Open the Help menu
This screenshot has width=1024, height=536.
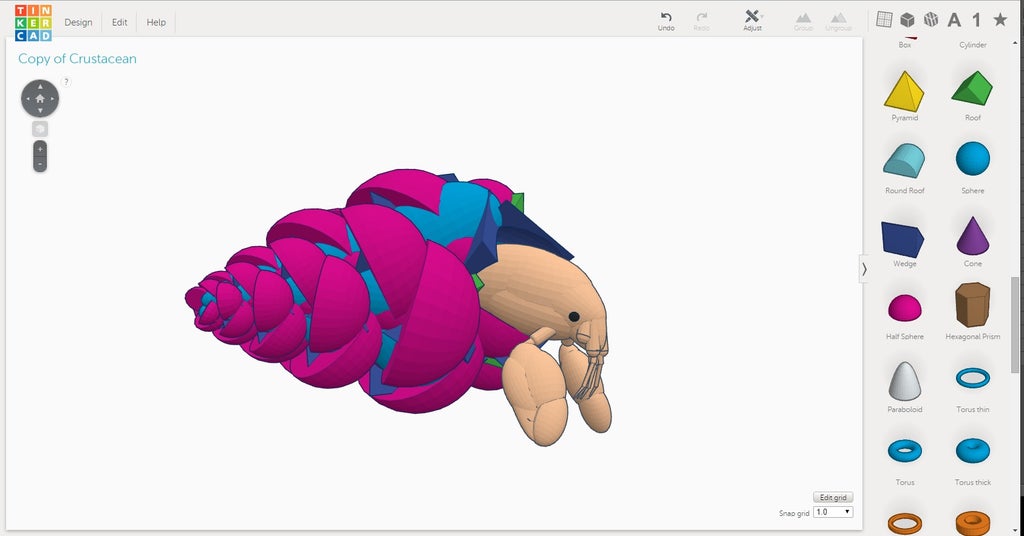156,22
